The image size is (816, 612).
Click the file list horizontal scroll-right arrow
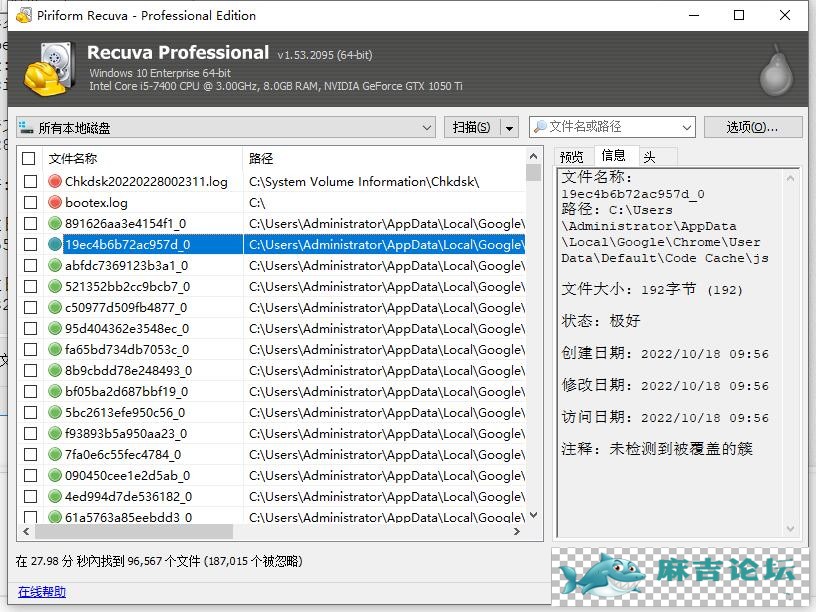tap(517, 531)
